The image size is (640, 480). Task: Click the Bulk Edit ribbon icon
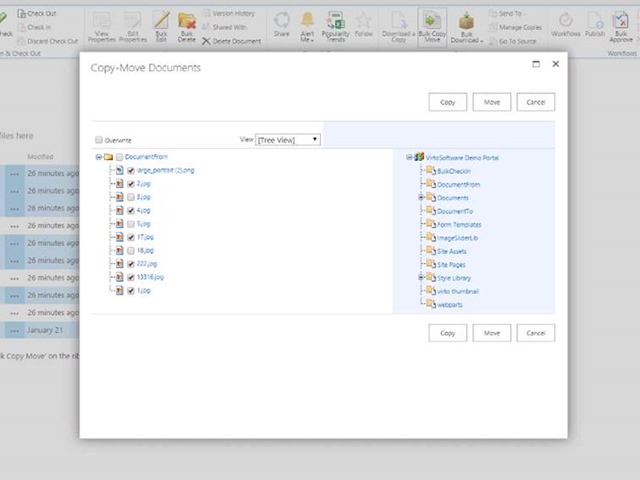[x=160, y=23]
